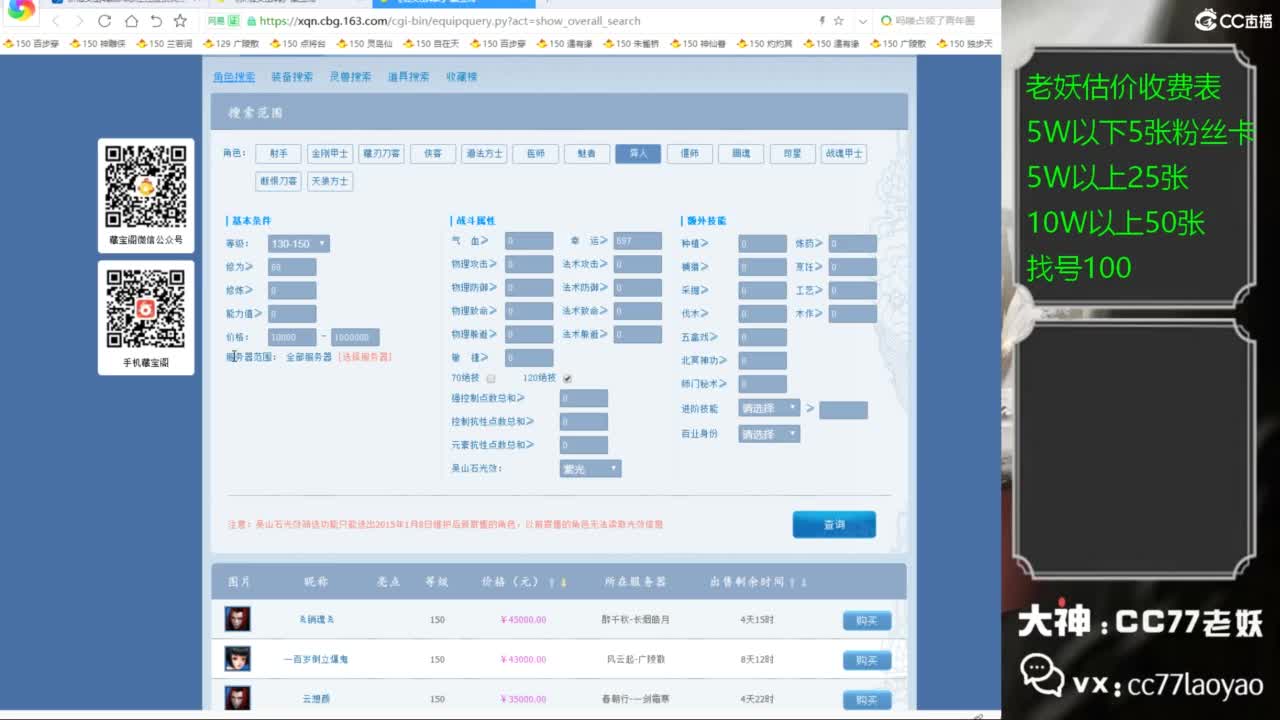Uncheck the 120绝技 checkbox
This screenshot has width=1280, height=720.
567,379
